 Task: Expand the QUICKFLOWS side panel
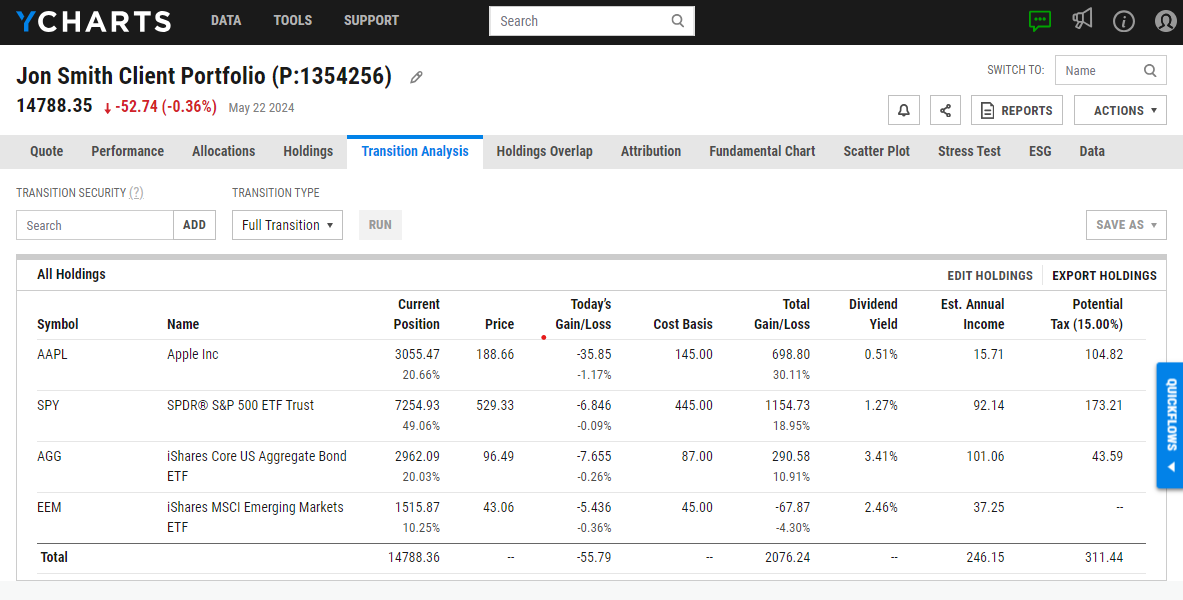[x=1169, y=425]
